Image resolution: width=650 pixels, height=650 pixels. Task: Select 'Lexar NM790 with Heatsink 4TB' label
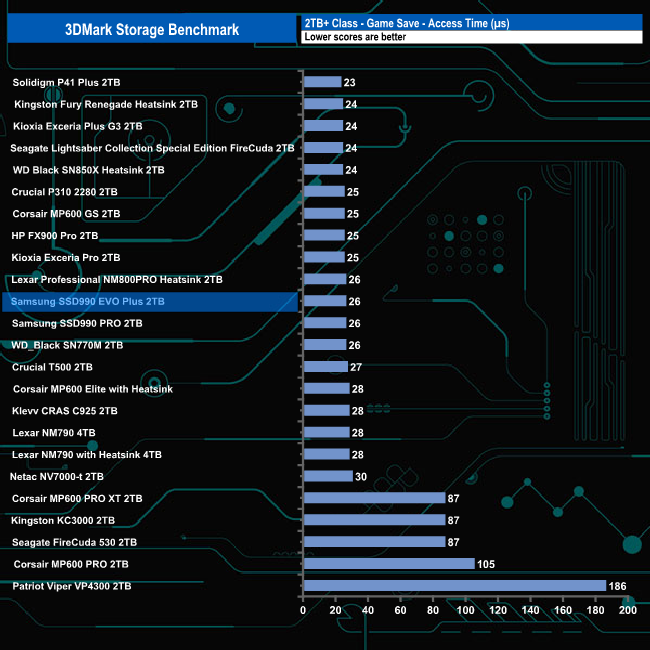pyautogui.click(x=87, y=455)
